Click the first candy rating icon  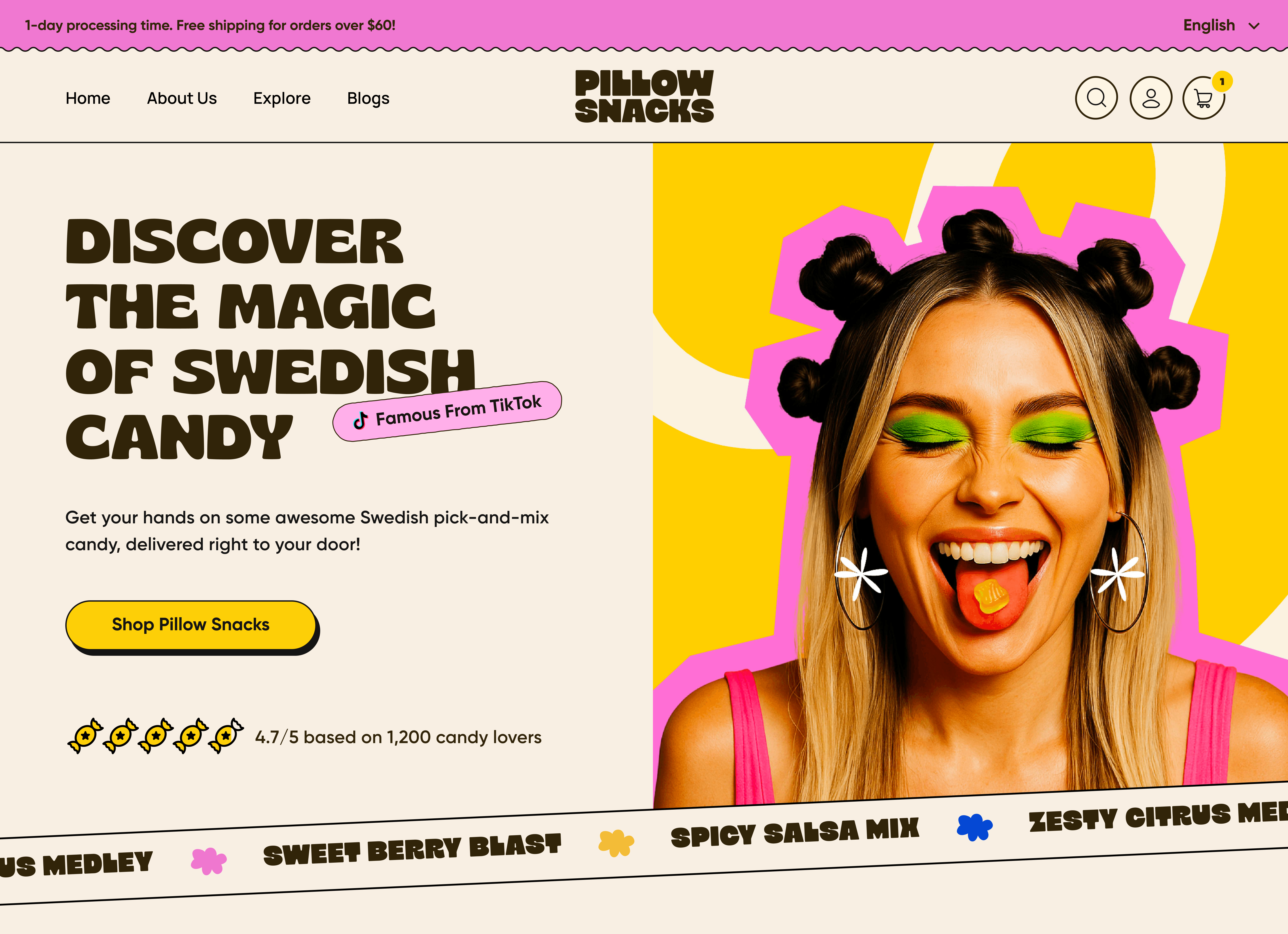(85, 736)
